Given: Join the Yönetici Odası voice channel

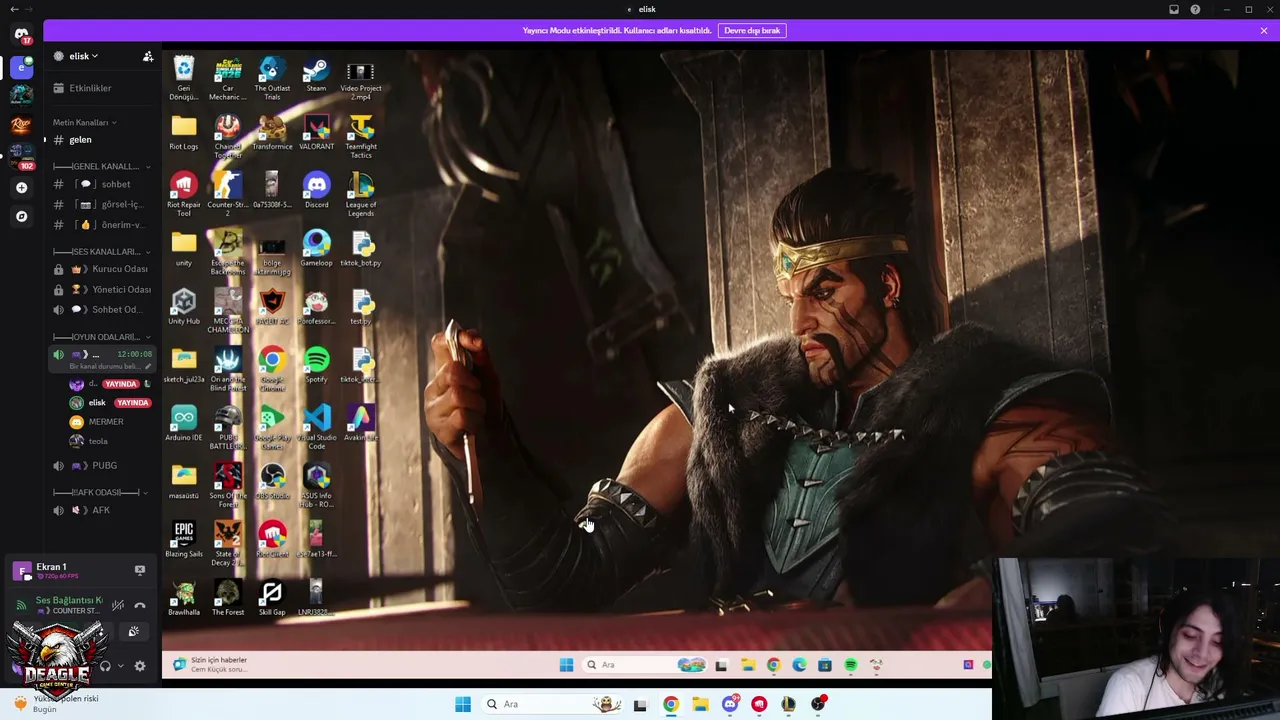Looking at the screenshot, I should click(103, 289).
